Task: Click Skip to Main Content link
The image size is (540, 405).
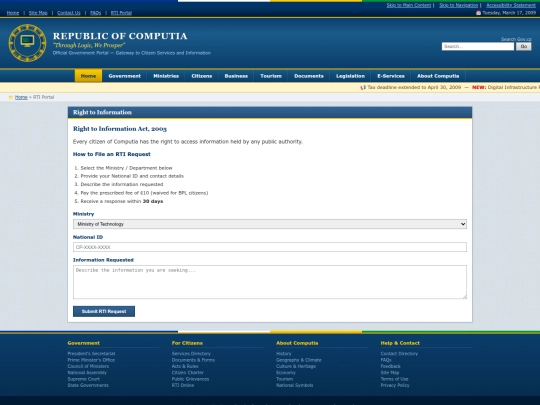Action: tap(409, 5)
